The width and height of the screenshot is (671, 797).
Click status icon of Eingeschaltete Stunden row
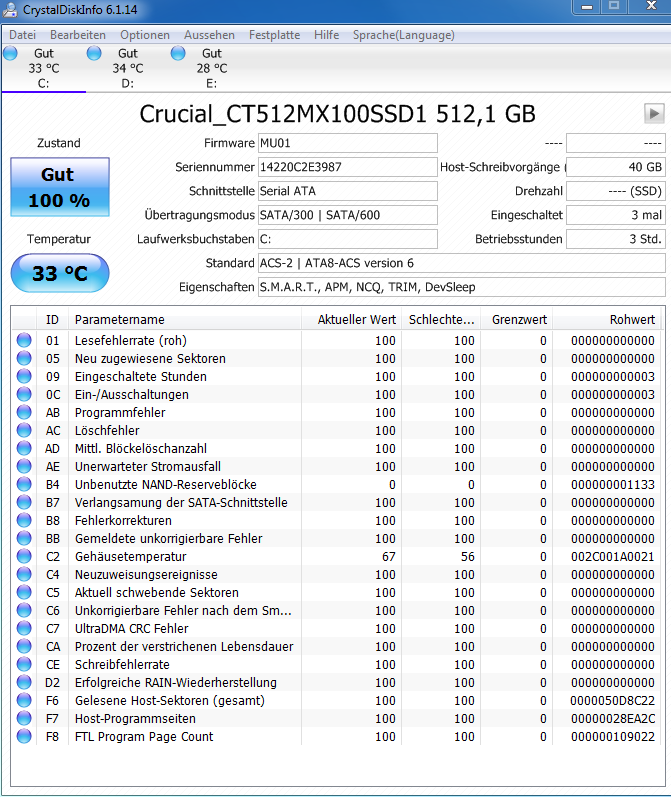(24, 376)
